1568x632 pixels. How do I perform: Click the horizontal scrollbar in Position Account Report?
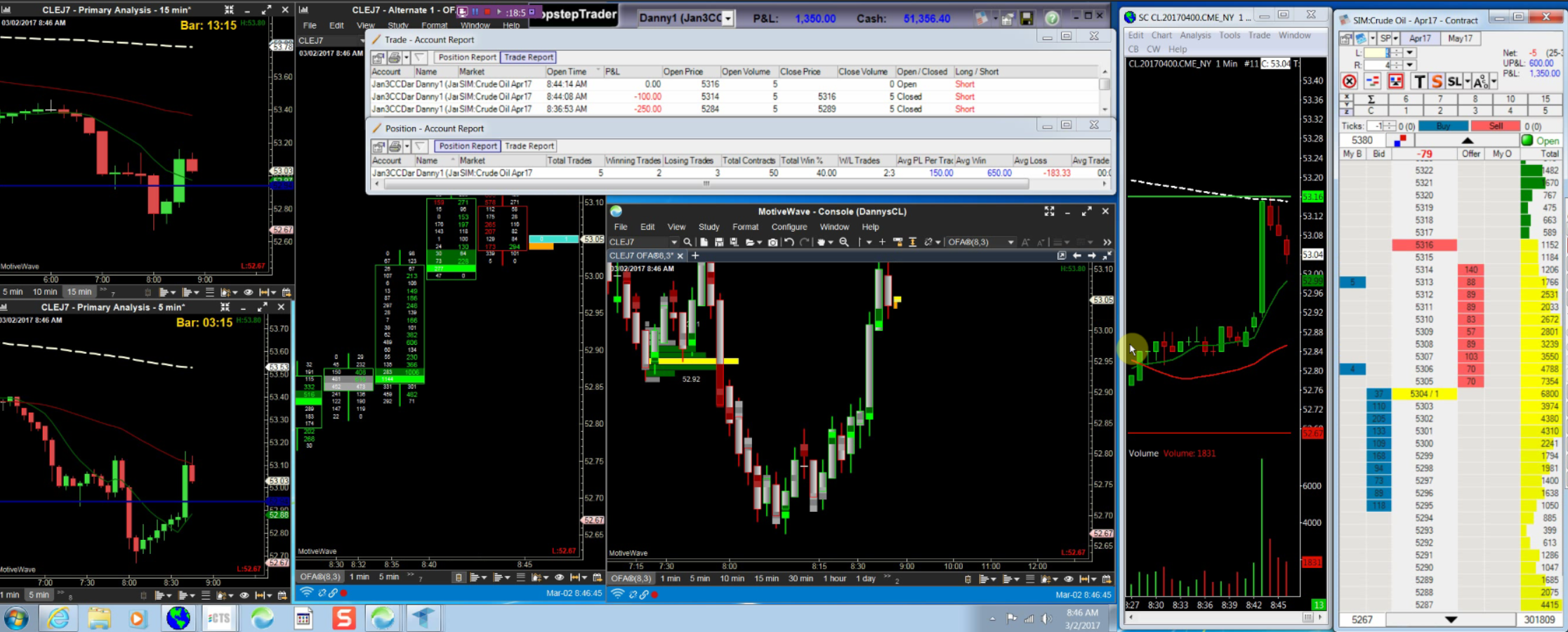[x=706, y=184]
